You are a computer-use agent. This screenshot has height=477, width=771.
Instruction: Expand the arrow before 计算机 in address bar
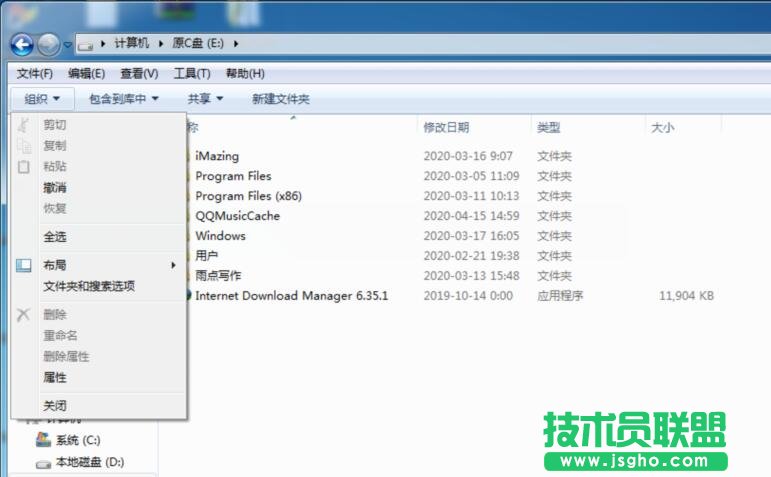pyautogui.click(x=103, y=44)
